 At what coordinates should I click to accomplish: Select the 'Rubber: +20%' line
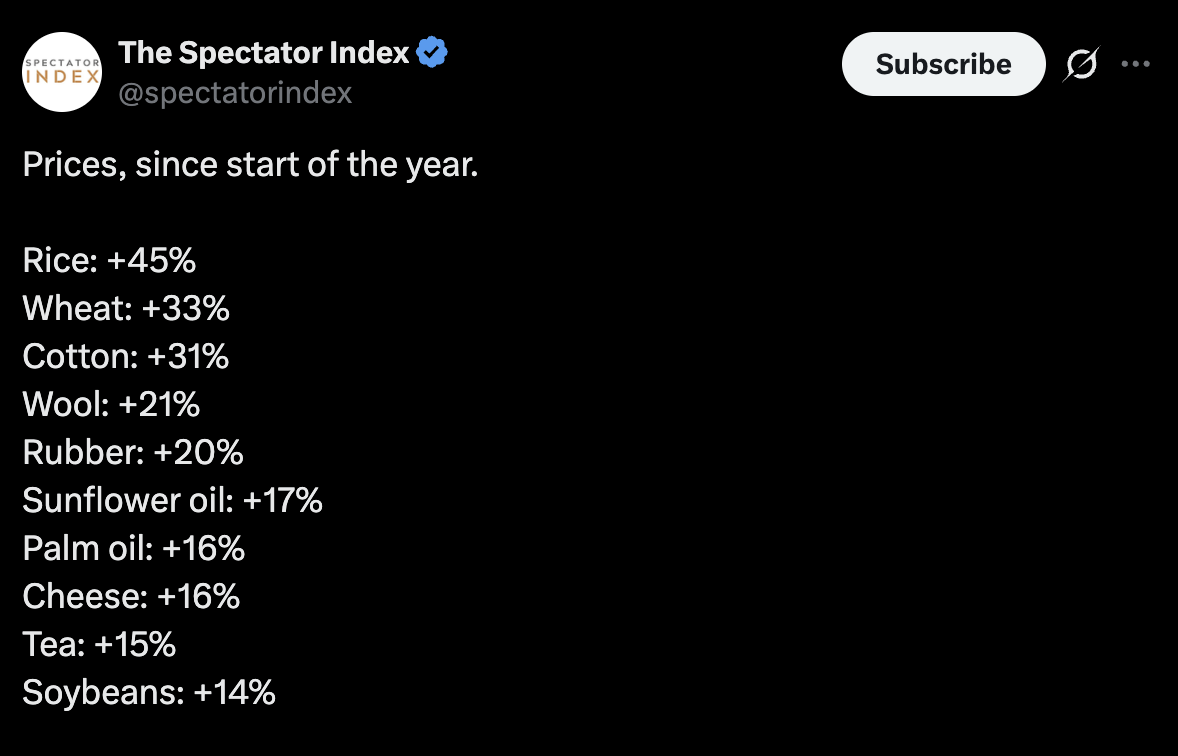pos(133,452)
